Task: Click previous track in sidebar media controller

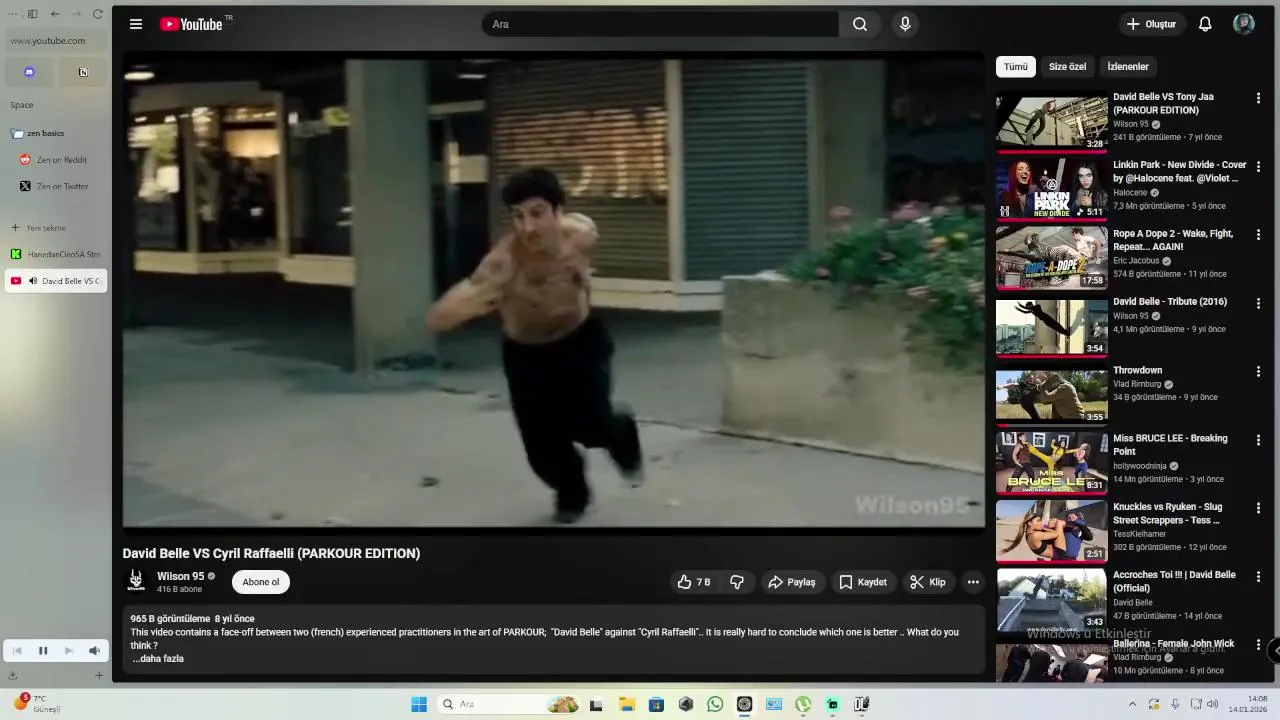Action: coord(17,651)
